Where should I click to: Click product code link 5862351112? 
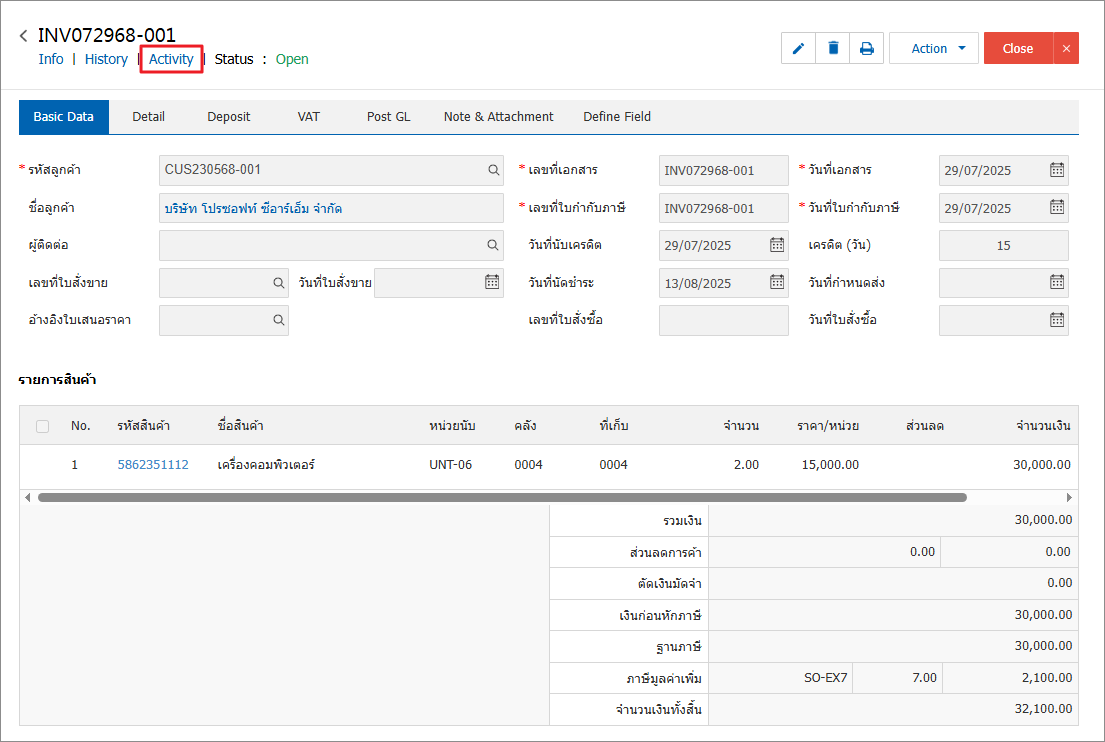153,465
